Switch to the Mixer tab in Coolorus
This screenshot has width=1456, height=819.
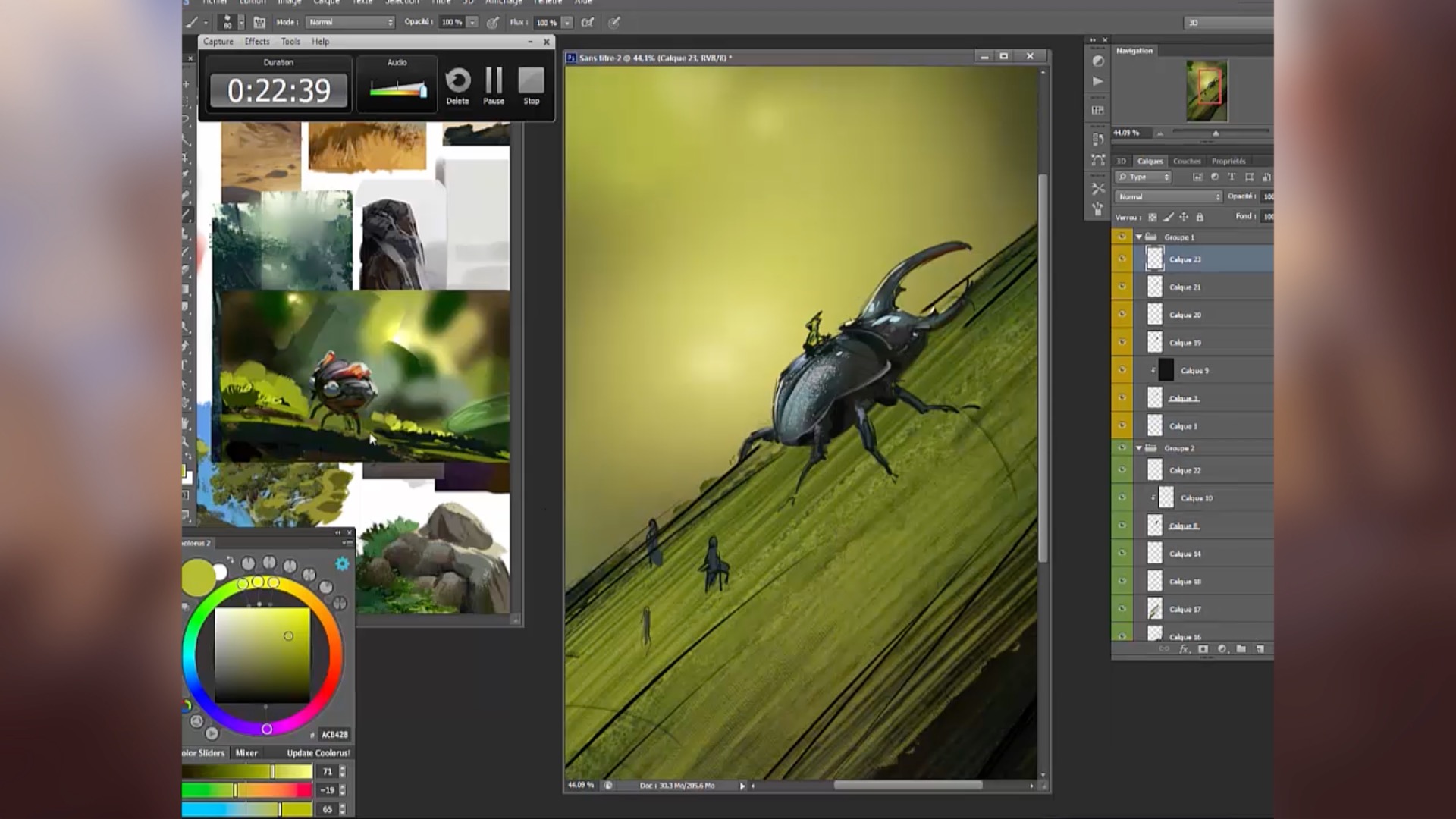click(x=246, y=753)
